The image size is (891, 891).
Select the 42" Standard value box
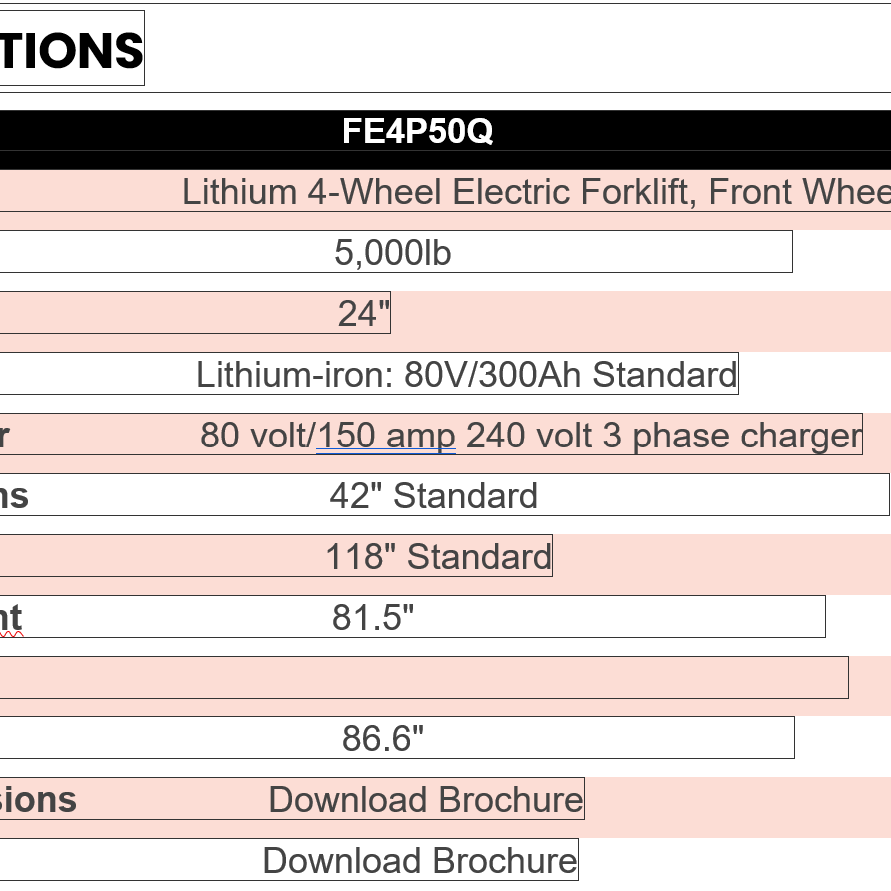(x=434, y=496)
